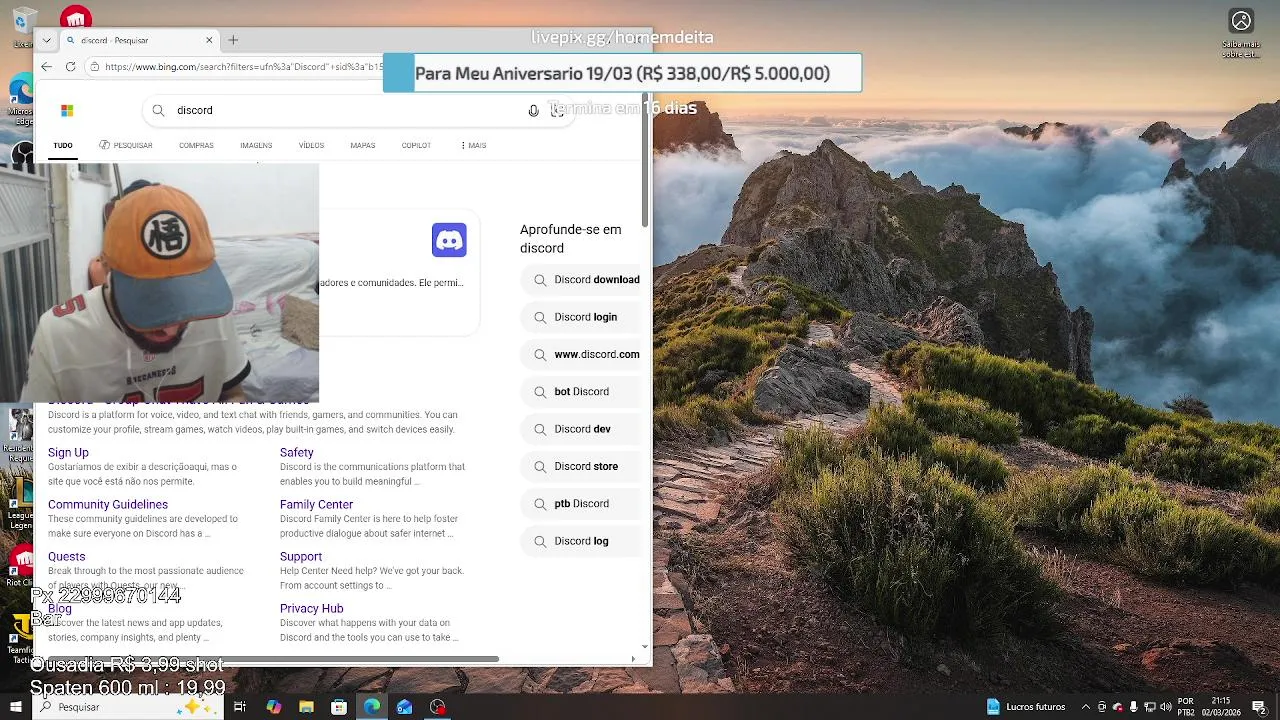Click Windows Spotlight icon at top right
Image resolution: width=1280 pixels, height=720 pixels.
(x=1241, y=21)
